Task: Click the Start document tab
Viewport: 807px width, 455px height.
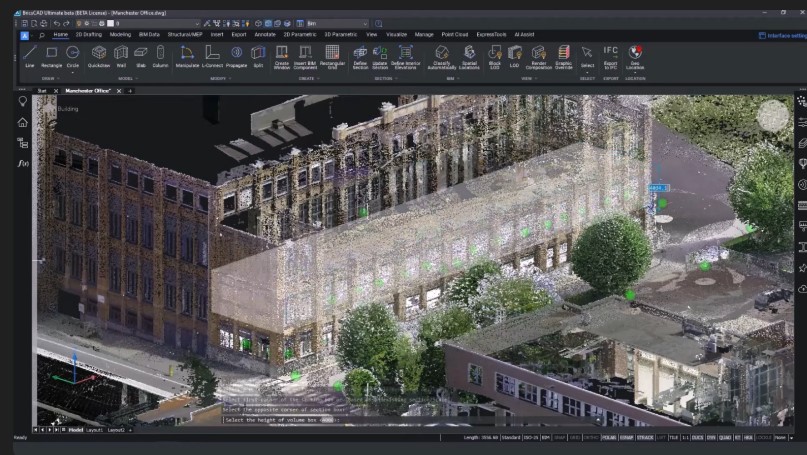Action: coord(42,90)
